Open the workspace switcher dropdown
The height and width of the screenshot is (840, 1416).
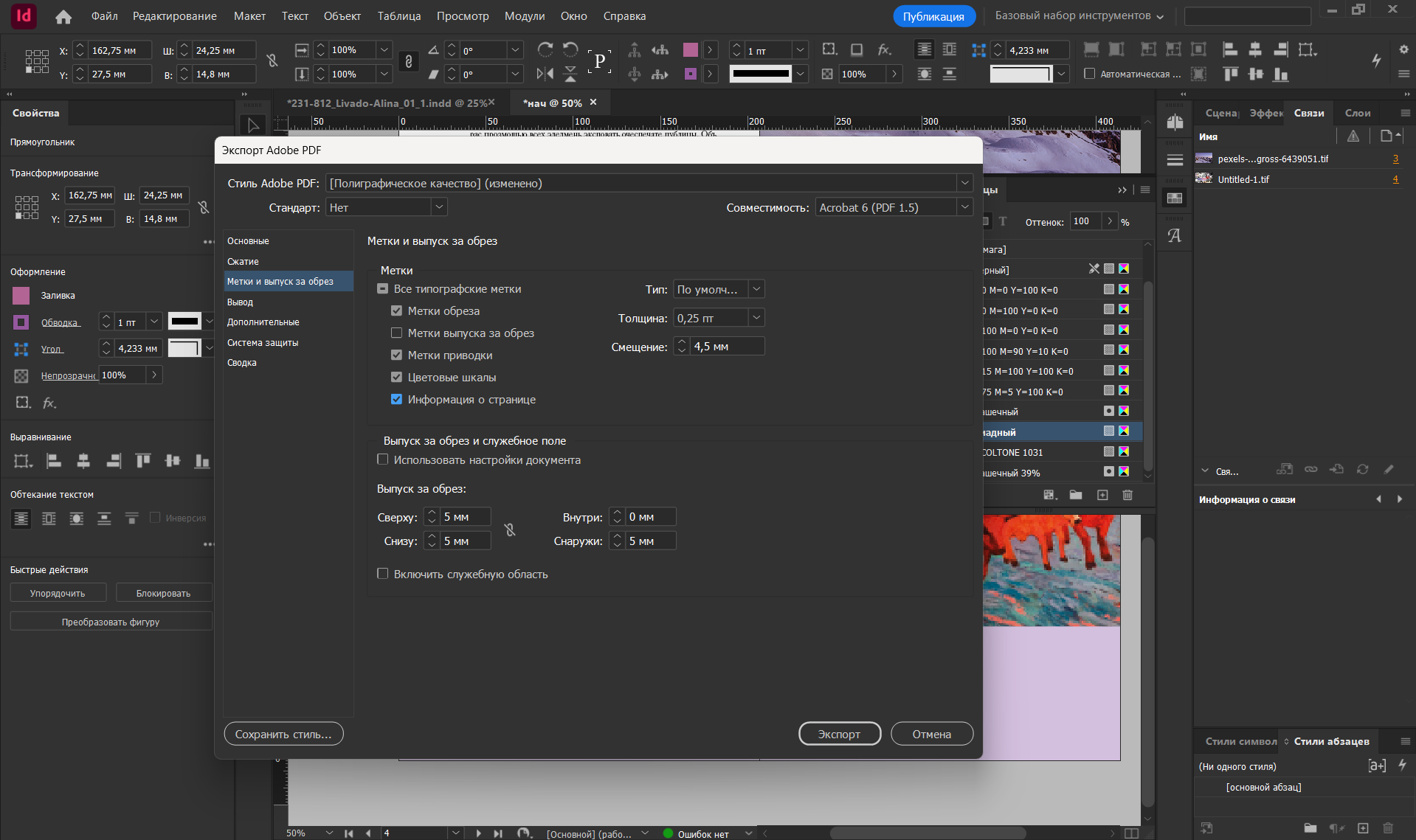1080,15
